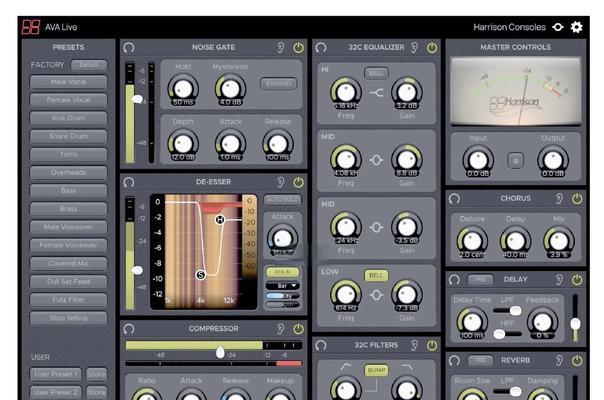Click the high-pass filter curve icon
604x400 pixels.
tap(346, 366)
